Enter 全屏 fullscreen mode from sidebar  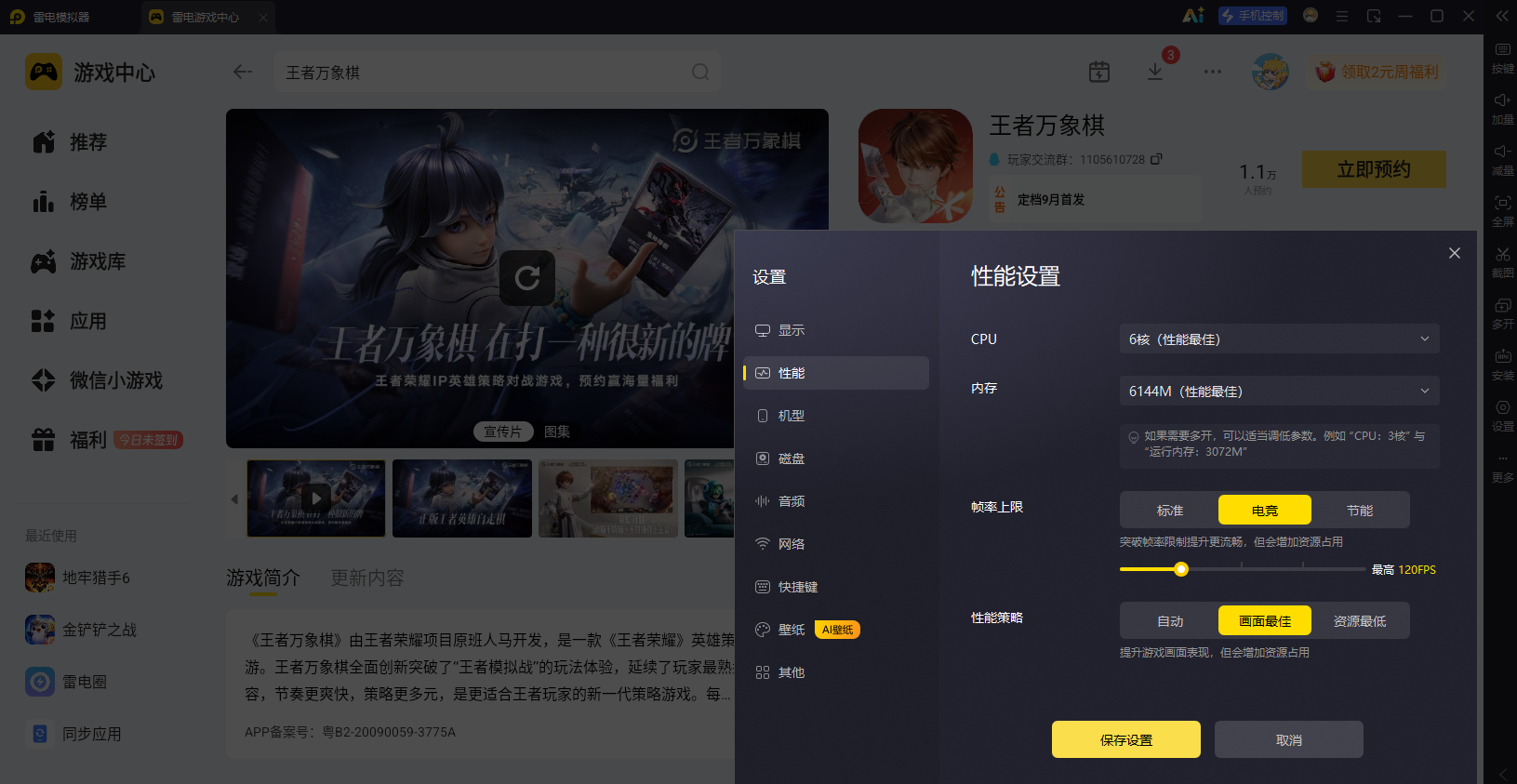tap(1502, 210)
